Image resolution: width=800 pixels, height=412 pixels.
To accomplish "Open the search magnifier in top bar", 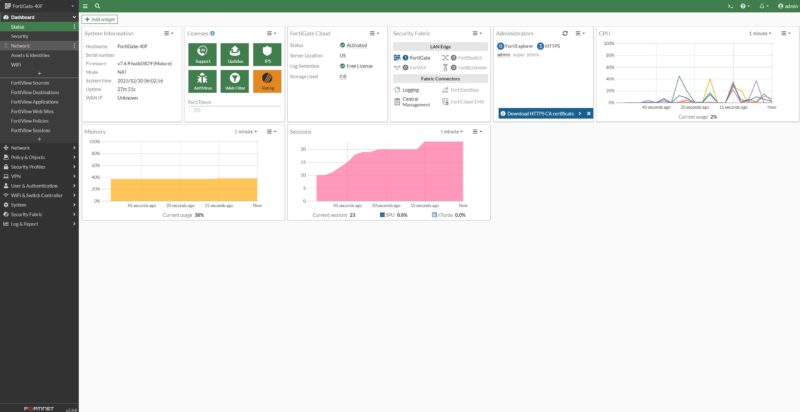I will (97, 6).
